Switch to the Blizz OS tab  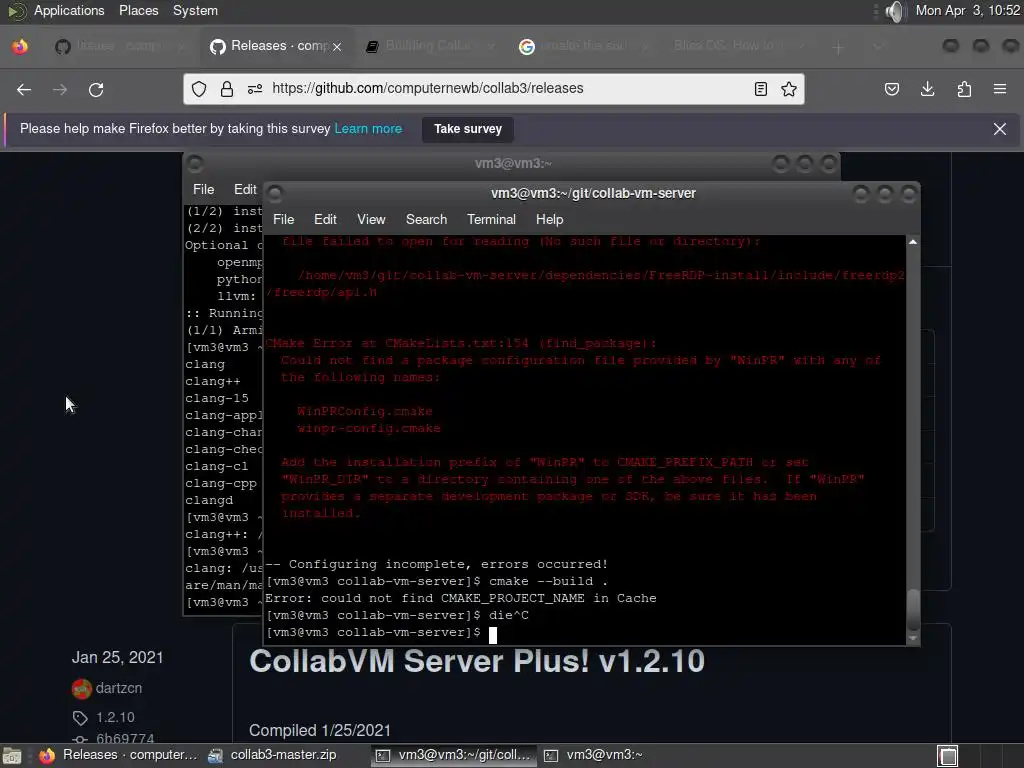[737, 46]
